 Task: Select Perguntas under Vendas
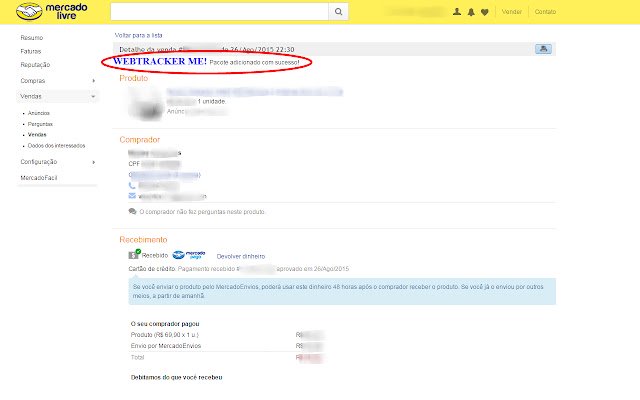(x=40, y=124)
